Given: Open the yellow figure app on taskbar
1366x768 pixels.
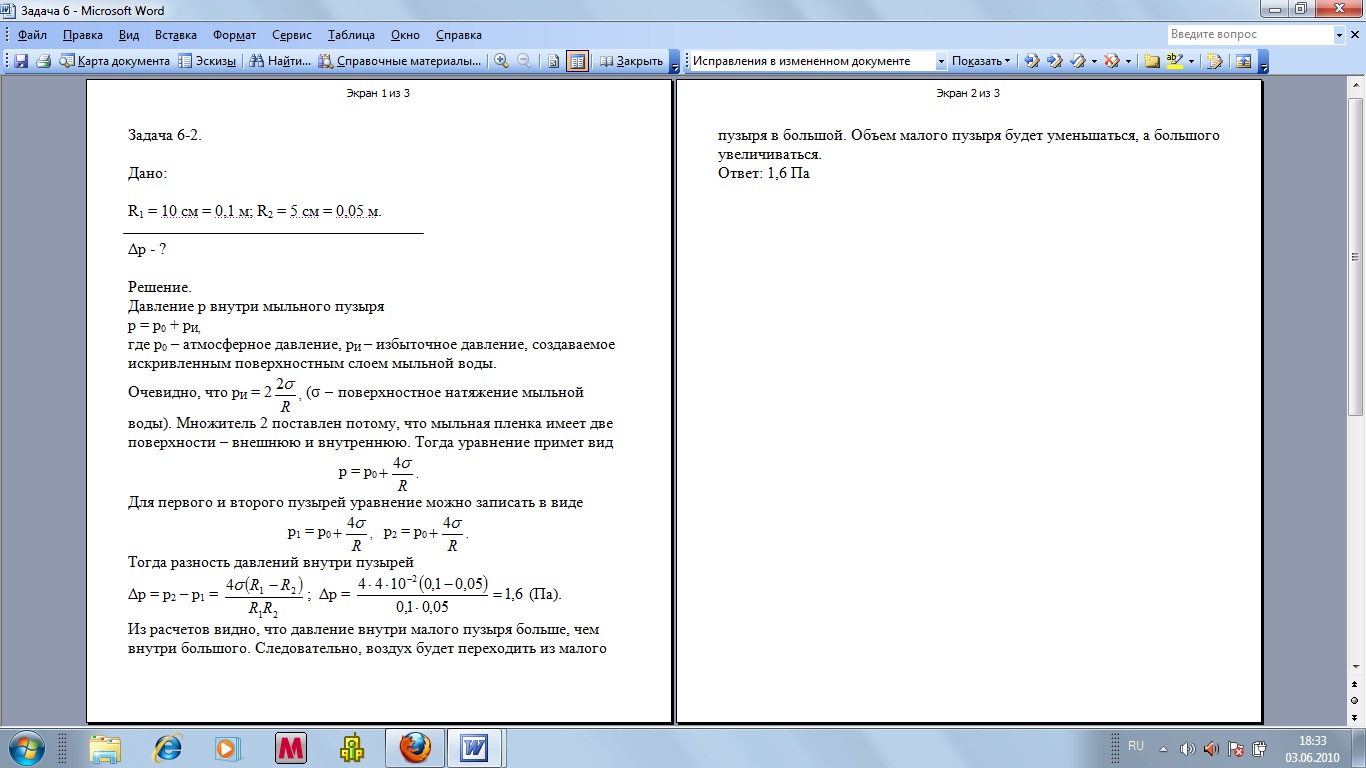Looking at the screenshot, I should coord(352,748).
